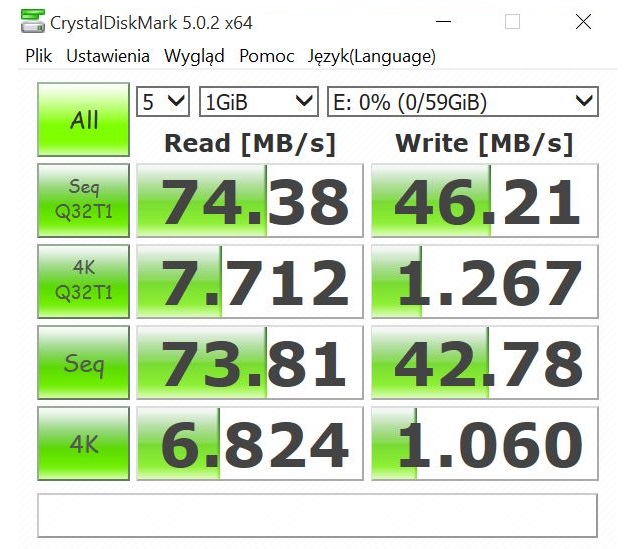Run all benchmarks with All button

click(x=84, y=120)
